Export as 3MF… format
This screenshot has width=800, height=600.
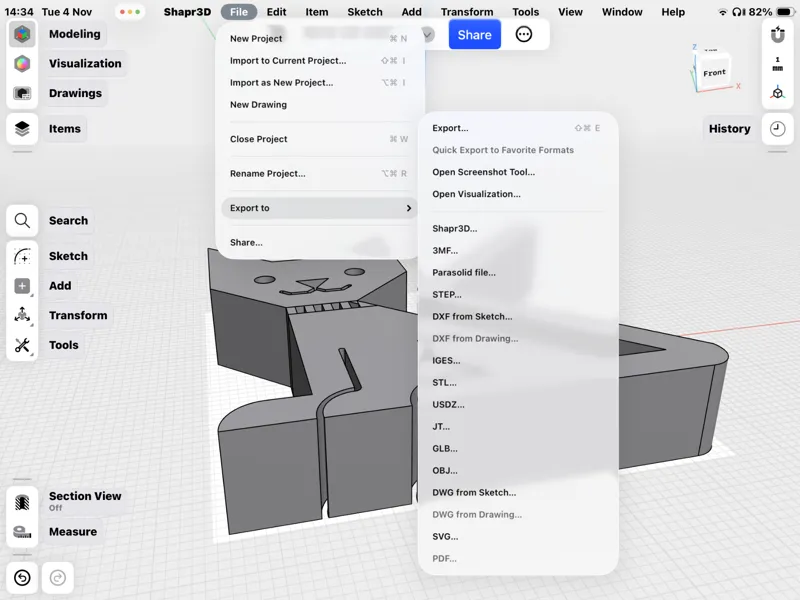[x=518, y=251]
